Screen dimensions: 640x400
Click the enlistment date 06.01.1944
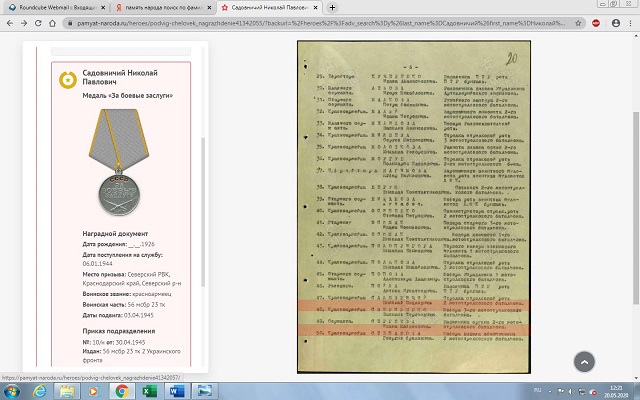pos(98,264)
